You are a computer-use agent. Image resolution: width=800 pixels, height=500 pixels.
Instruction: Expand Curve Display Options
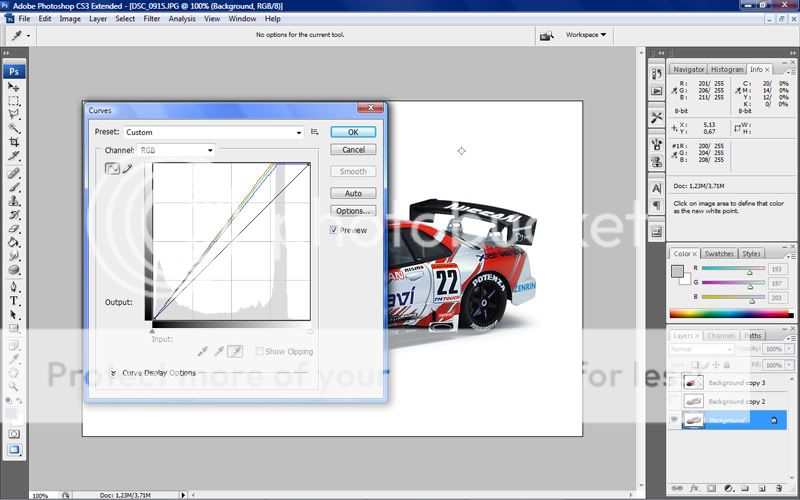(x=113, y=373)
